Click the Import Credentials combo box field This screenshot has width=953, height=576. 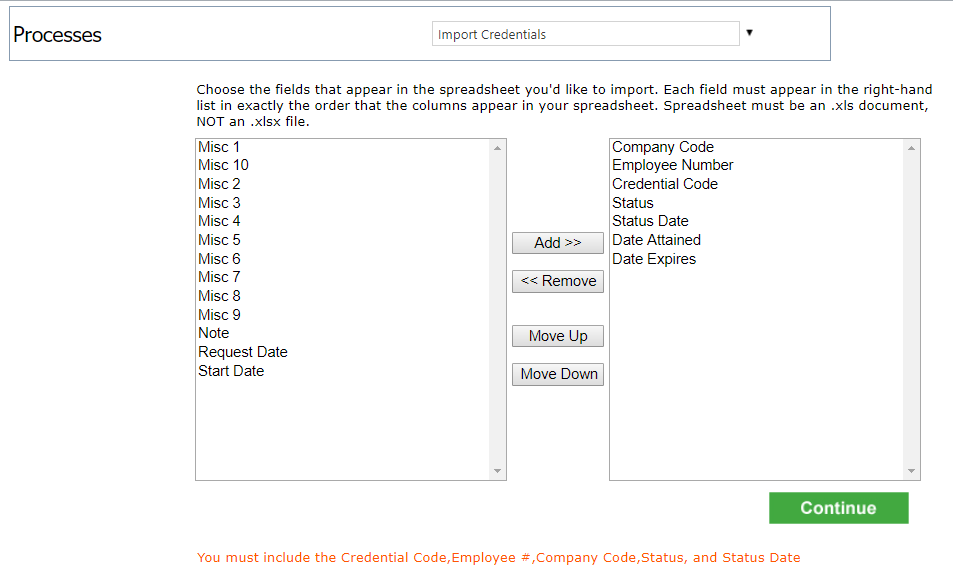[585, 34]
